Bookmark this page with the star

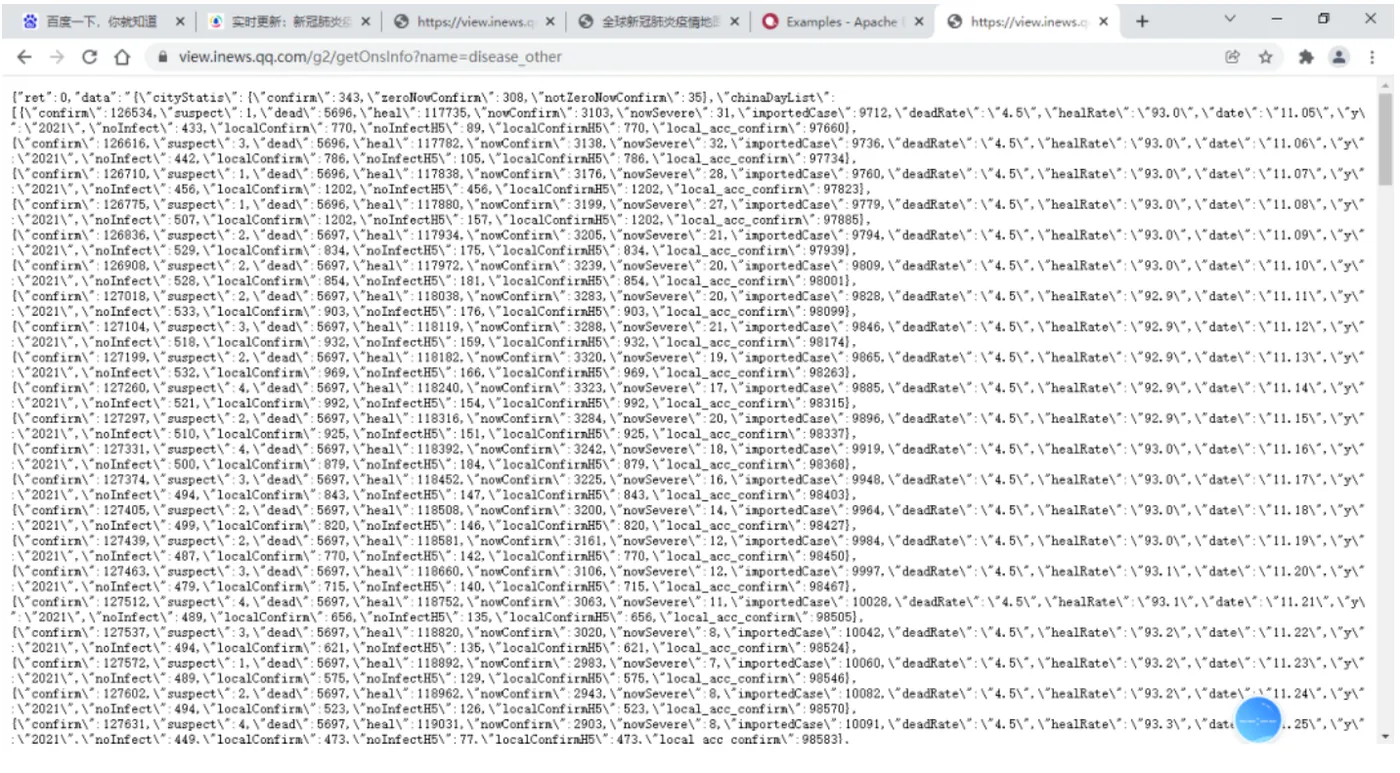[x=1265, y=57]
